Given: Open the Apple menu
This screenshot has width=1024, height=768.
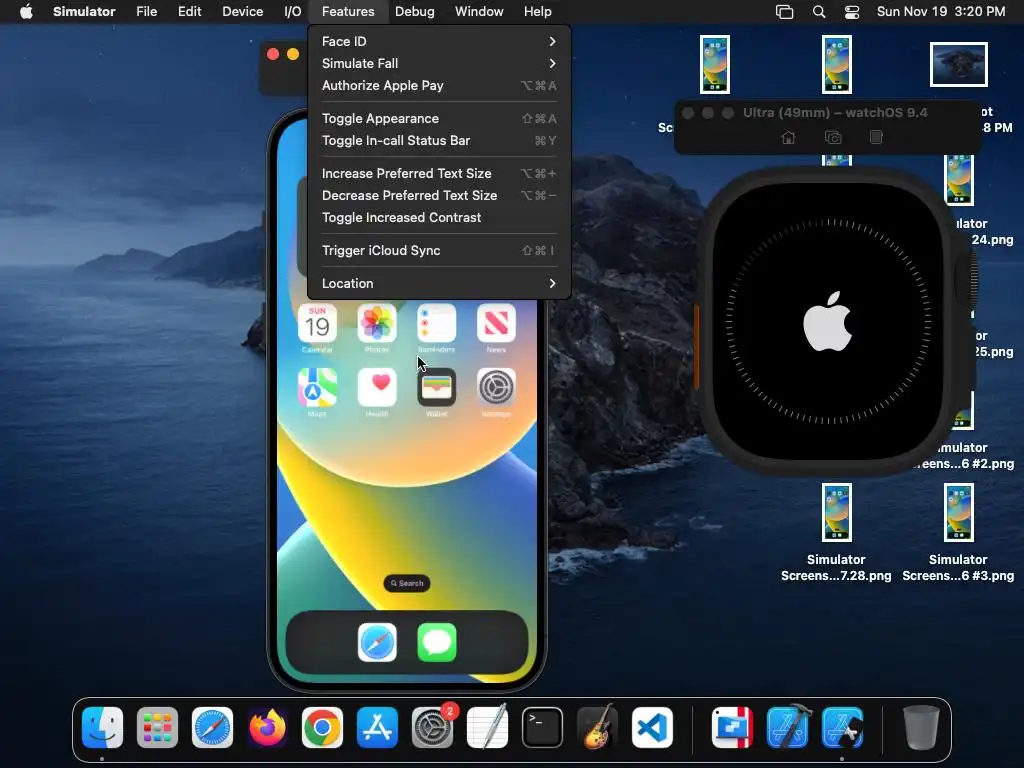Looking at the screenshot, I should [26, 11].
